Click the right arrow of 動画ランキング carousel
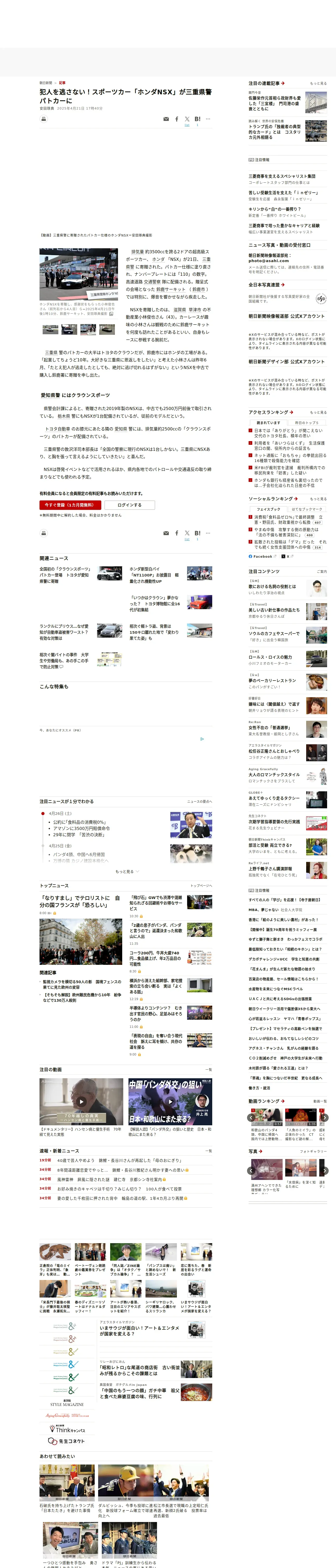 point(324,1117)
